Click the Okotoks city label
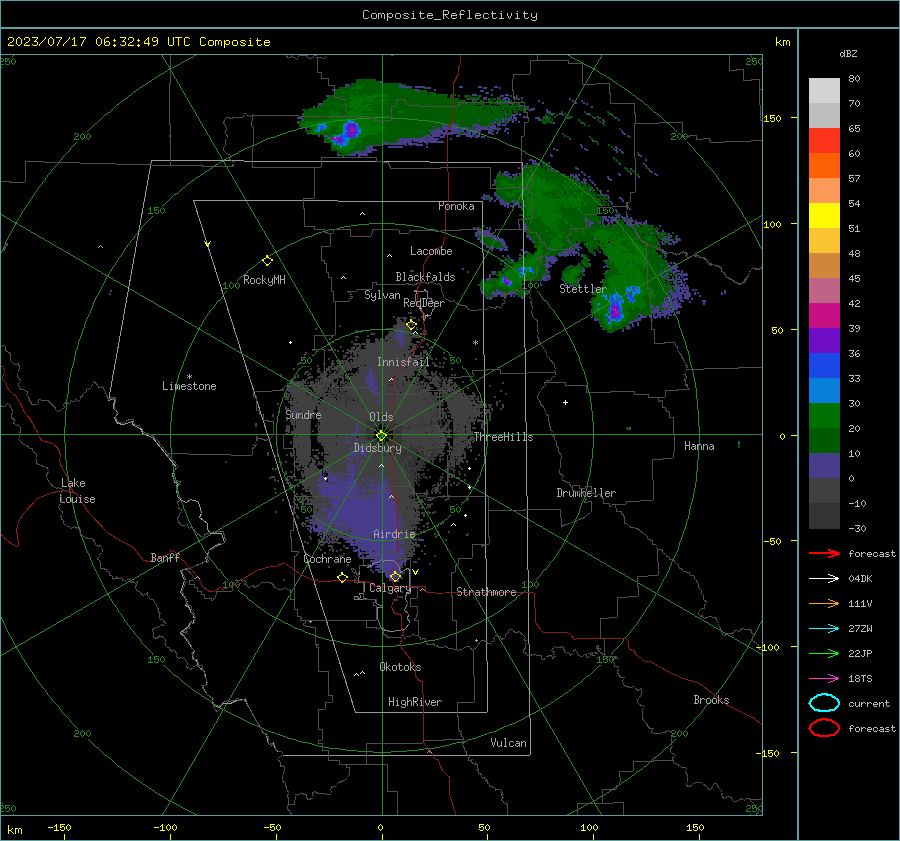900x841 pixels. coord(400,667)
